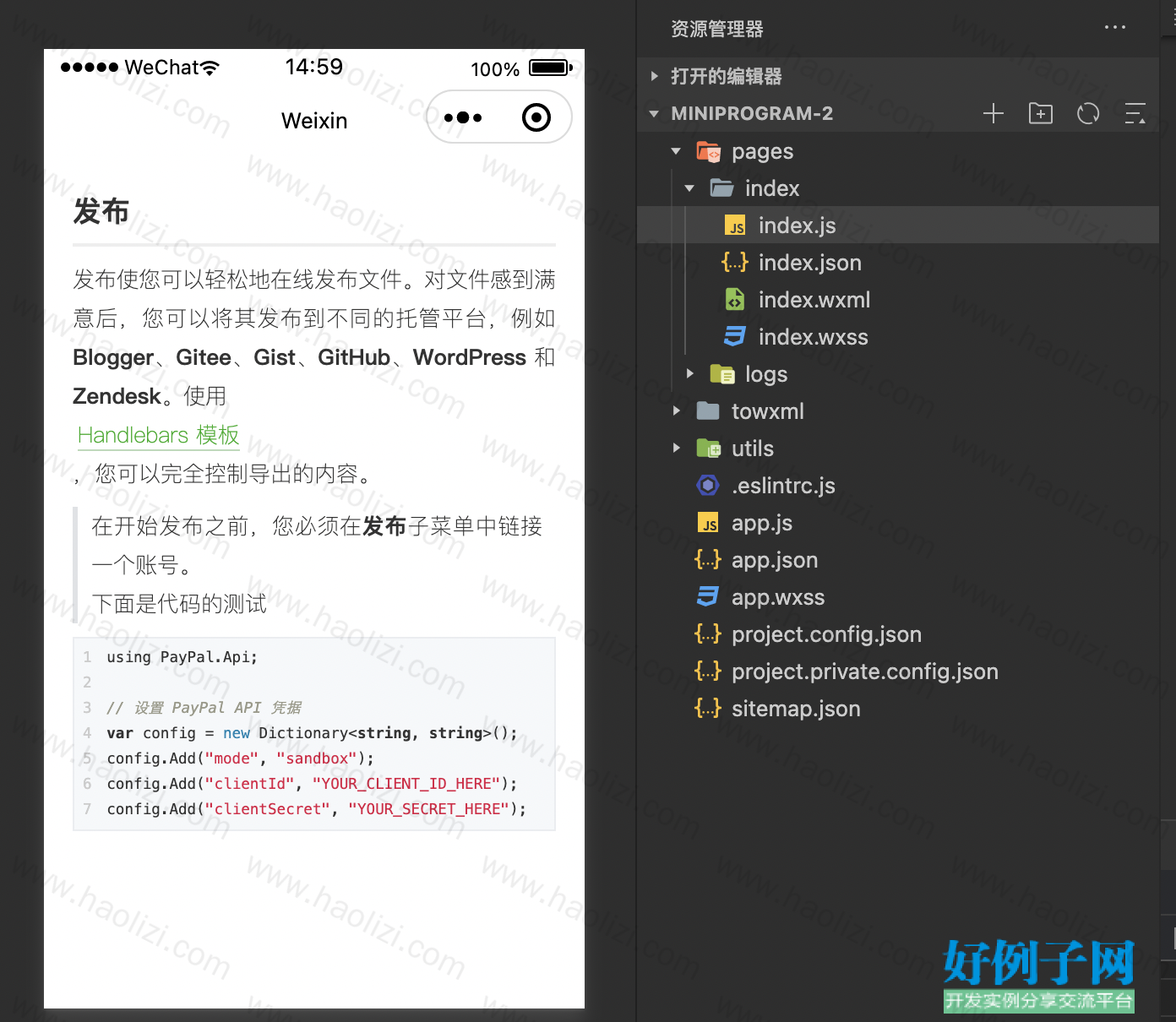Click the new folder icon
The height and width of the screenshot is (1022, 1176).
pyautogui.click(x=1041, y=113)
